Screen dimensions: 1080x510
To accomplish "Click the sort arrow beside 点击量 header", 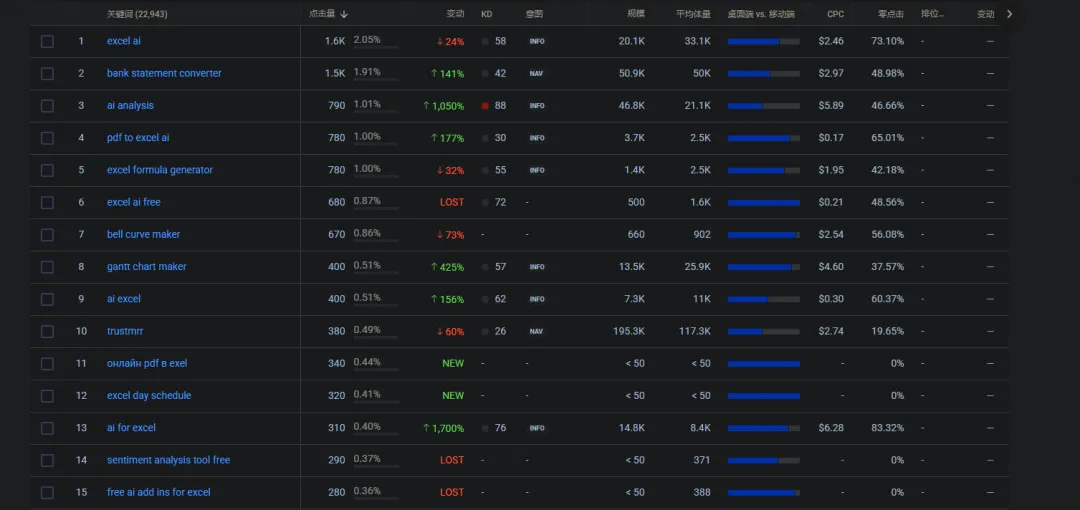I will pos(344,14).
